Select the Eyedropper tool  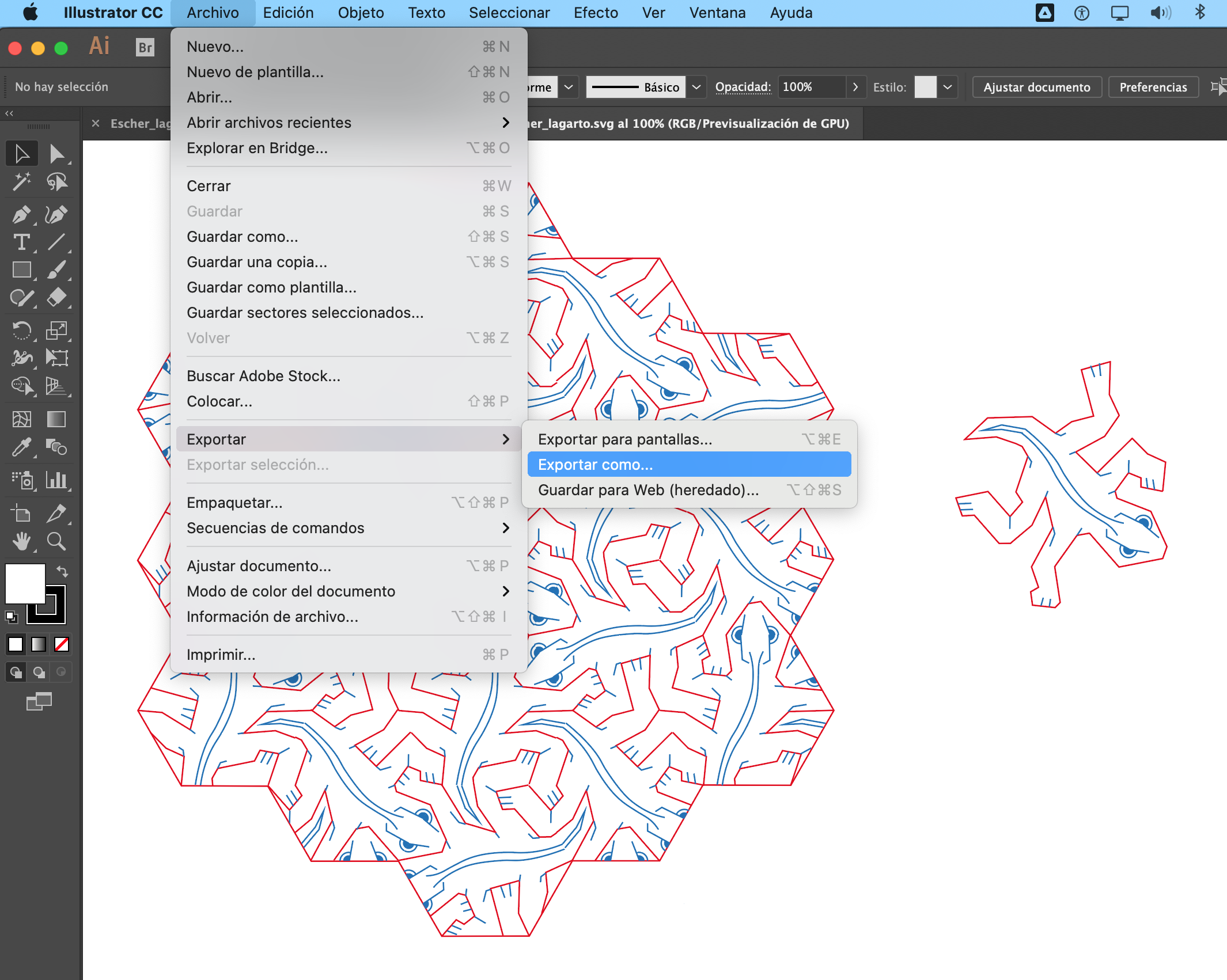(x=22, y=447)
